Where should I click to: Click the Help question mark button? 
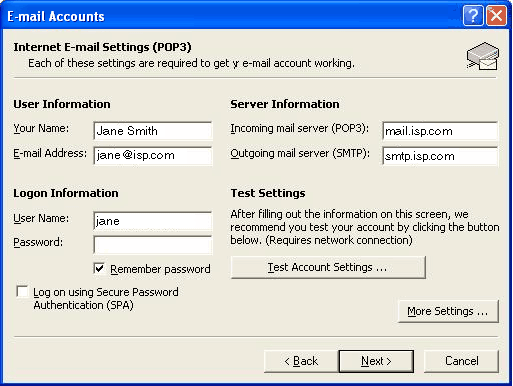[x=473, y=15]
